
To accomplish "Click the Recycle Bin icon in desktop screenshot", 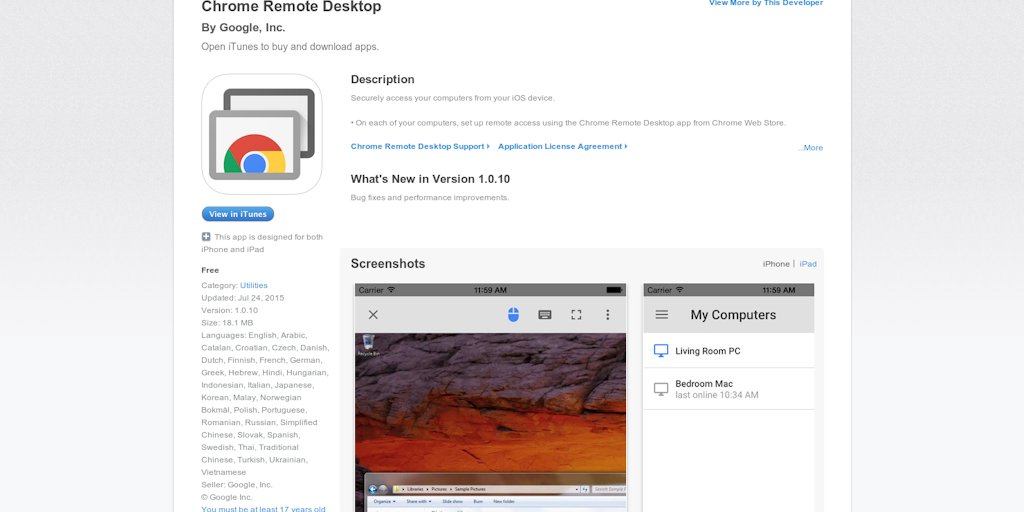I will [368, 344].
